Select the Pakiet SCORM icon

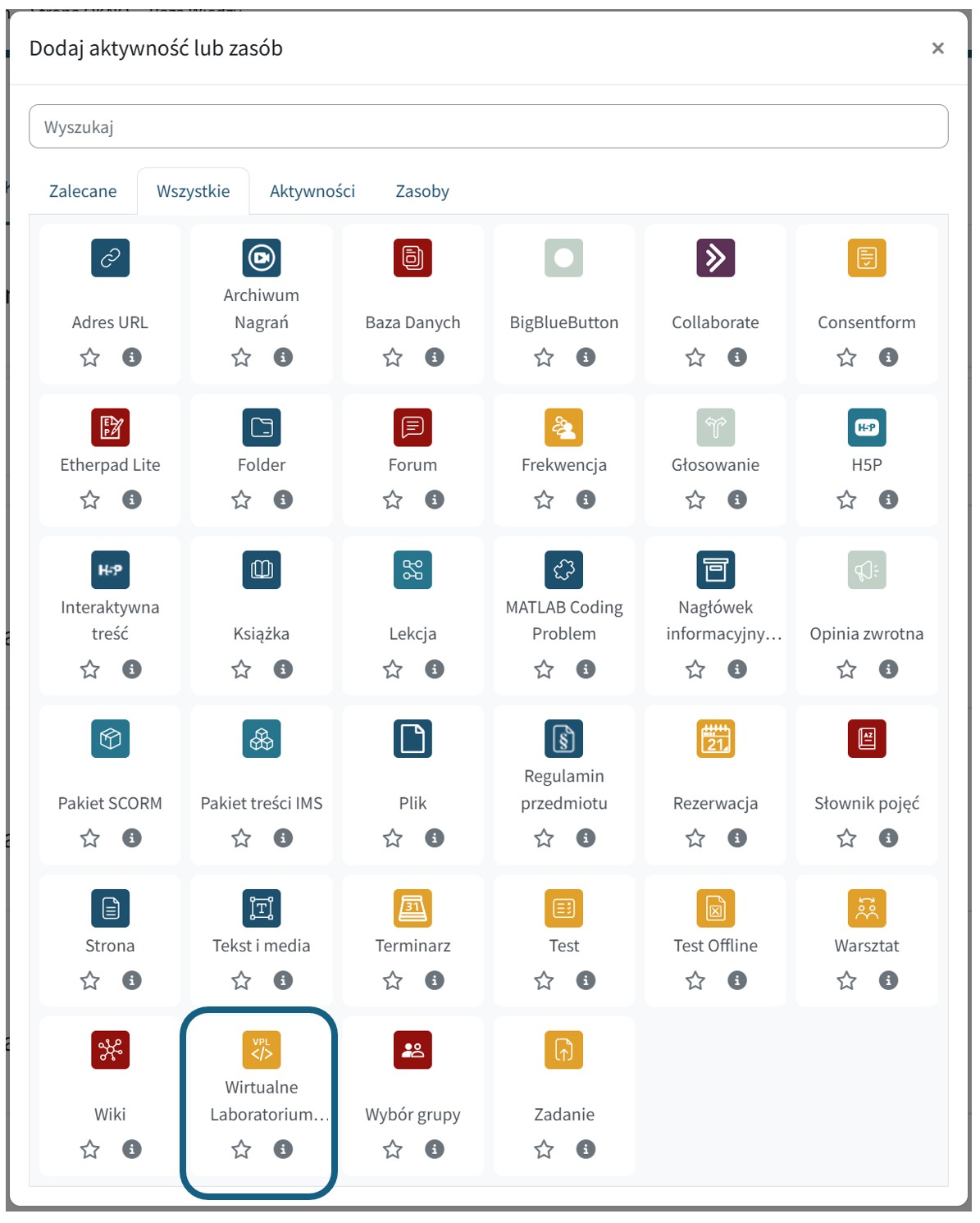coord(110,739)
